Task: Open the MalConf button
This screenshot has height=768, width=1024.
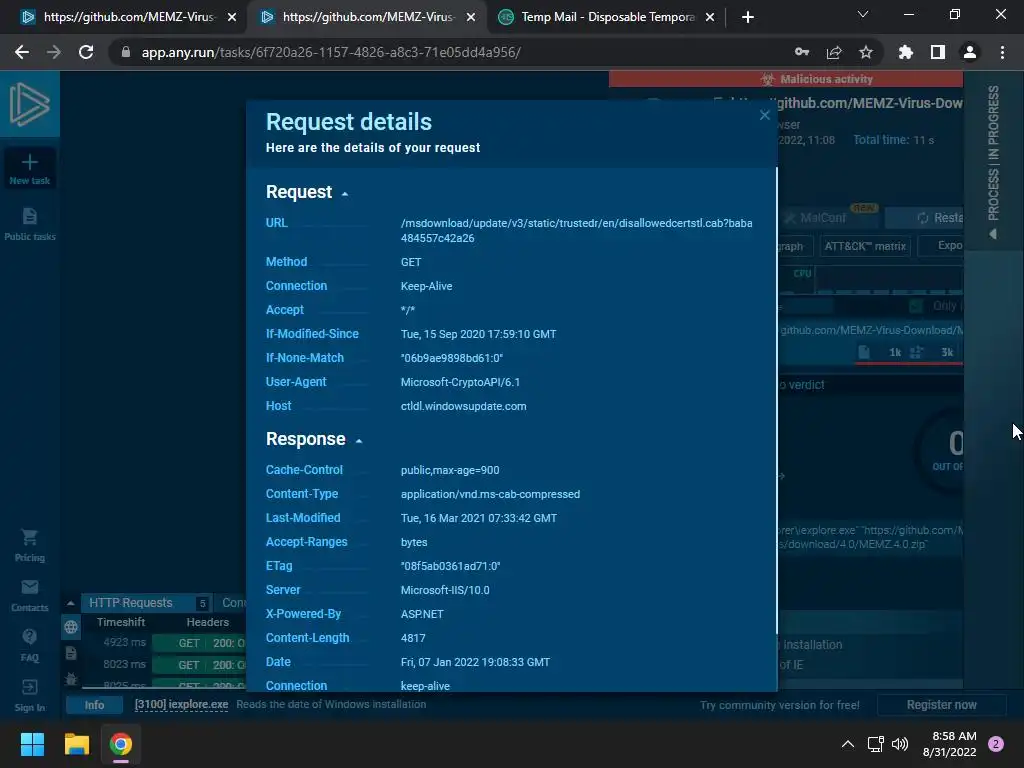Action: click(822, 218)
